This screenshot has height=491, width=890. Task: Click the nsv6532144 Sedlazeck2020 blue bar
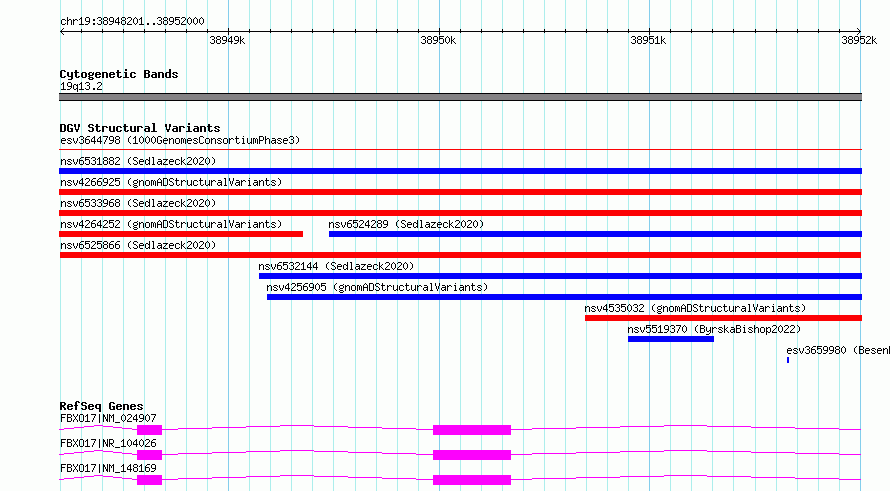click(560, 276)
